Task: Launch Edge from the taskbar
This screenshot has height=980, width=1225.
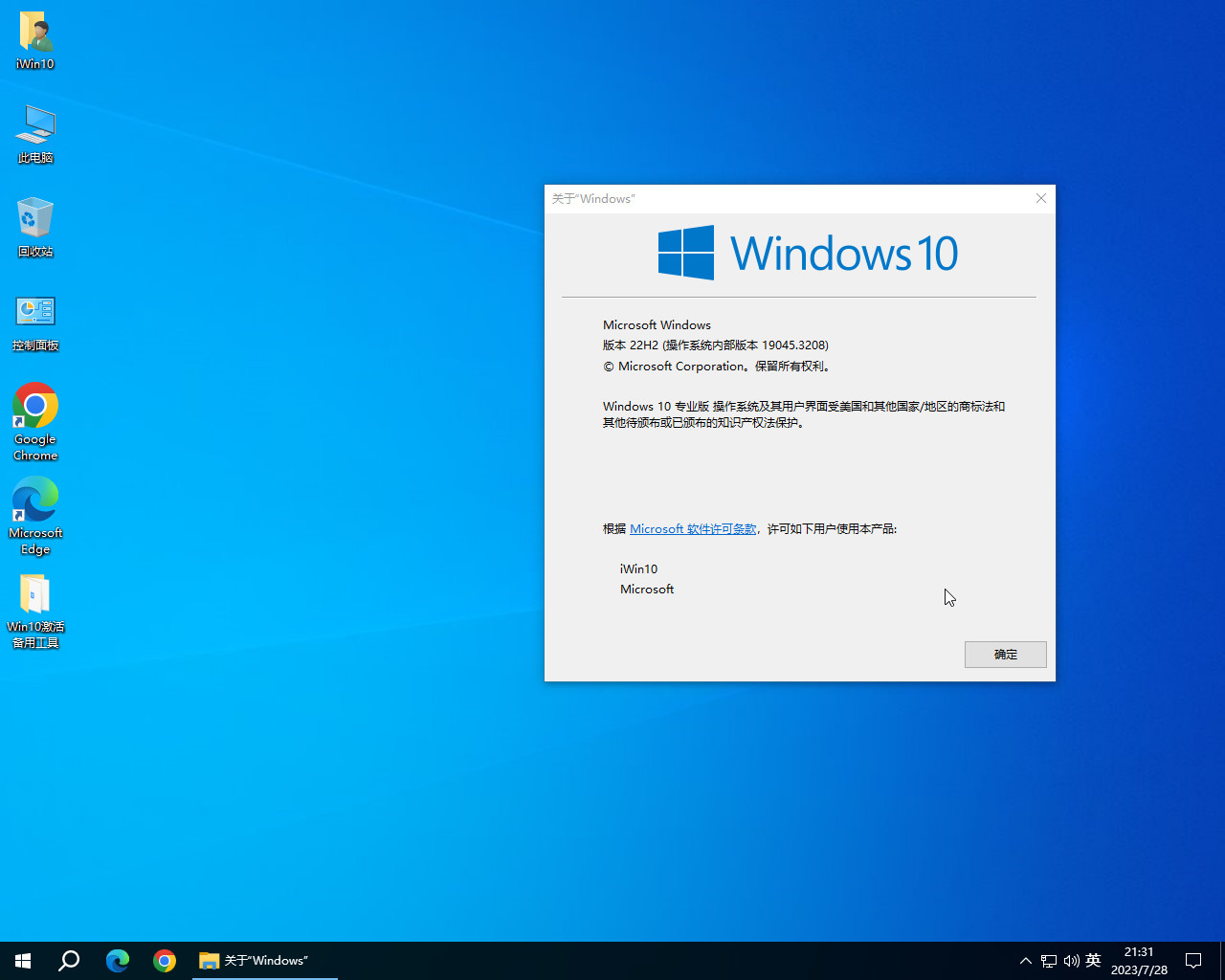Action: tap(118, 961)
